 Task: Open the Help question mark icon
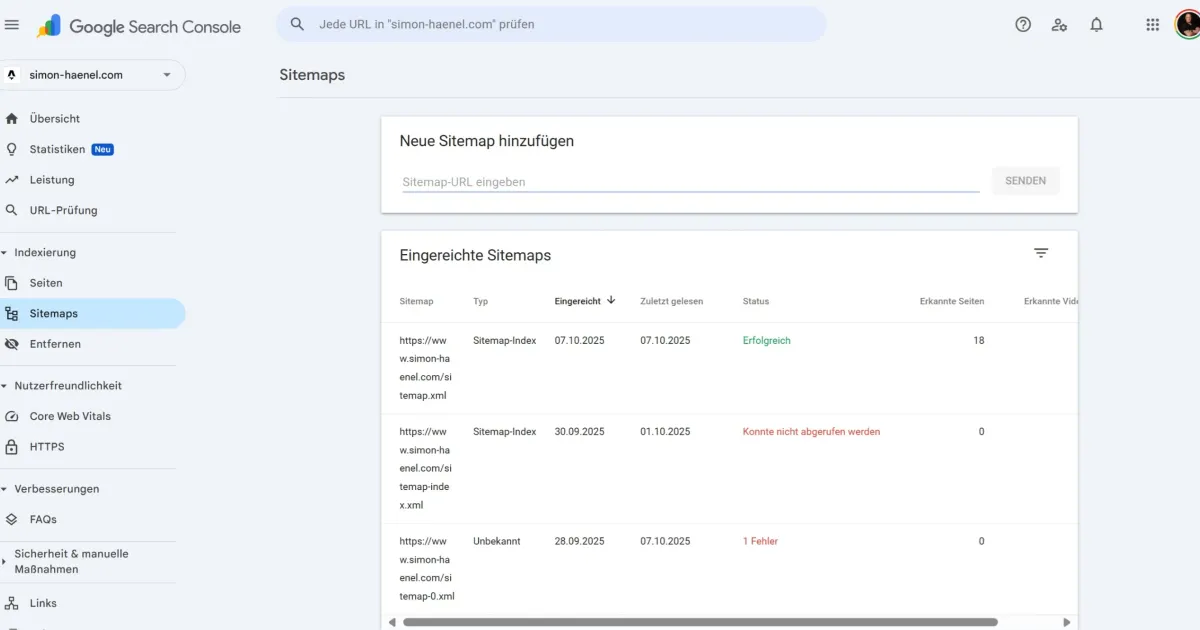[x=1023, y=25]
